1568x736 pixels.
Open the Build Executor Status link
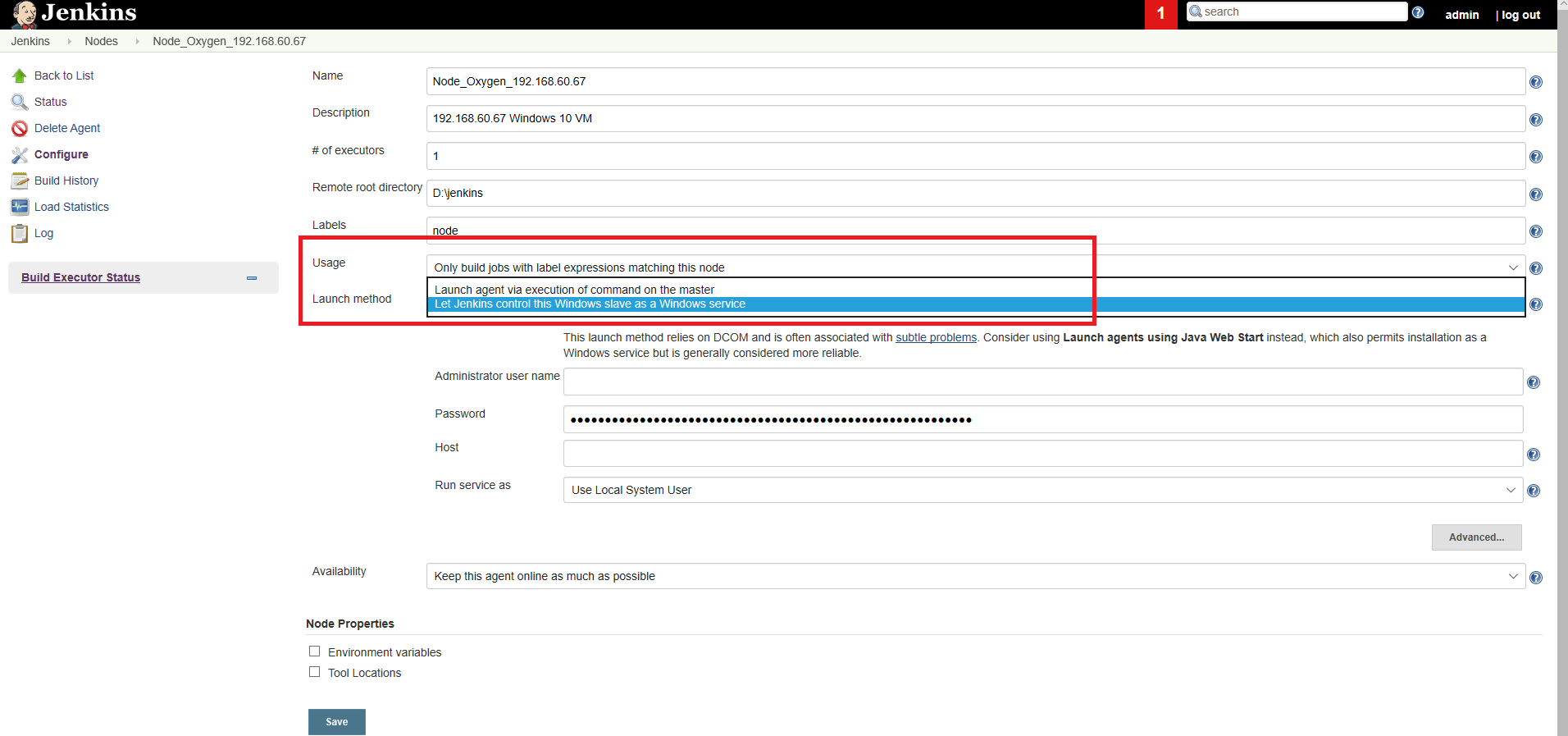click(x=80, y=277)
